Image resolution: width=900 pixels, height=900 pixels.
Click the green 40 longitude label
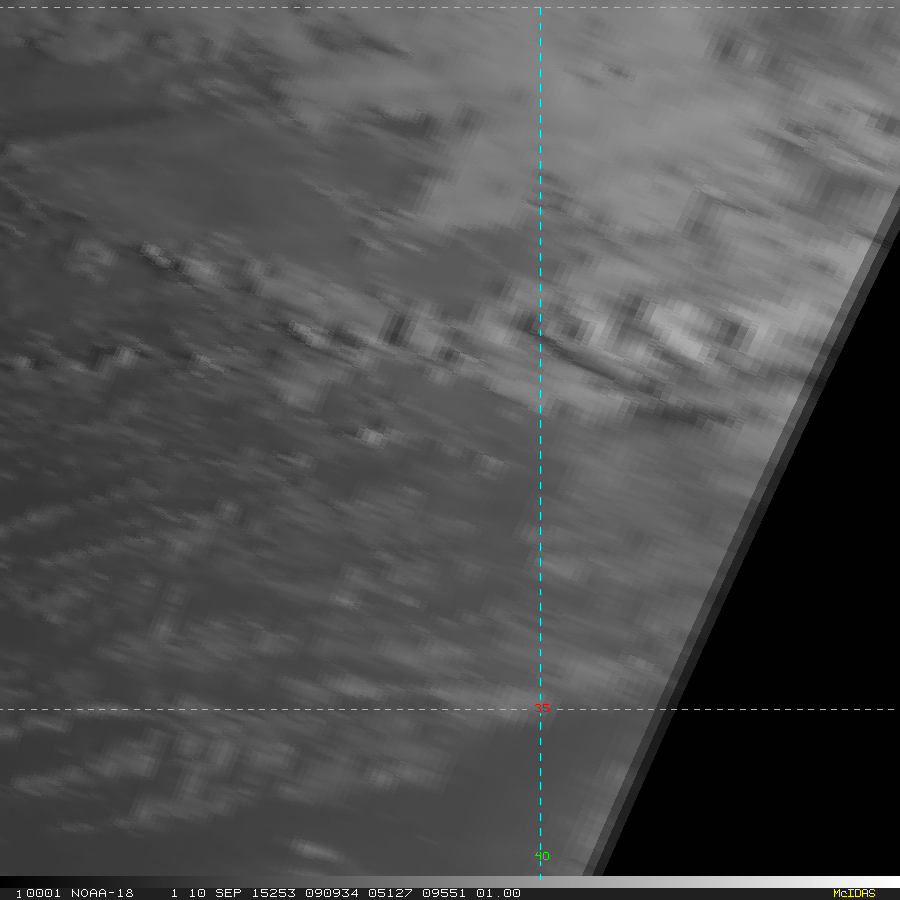[542, 856]
